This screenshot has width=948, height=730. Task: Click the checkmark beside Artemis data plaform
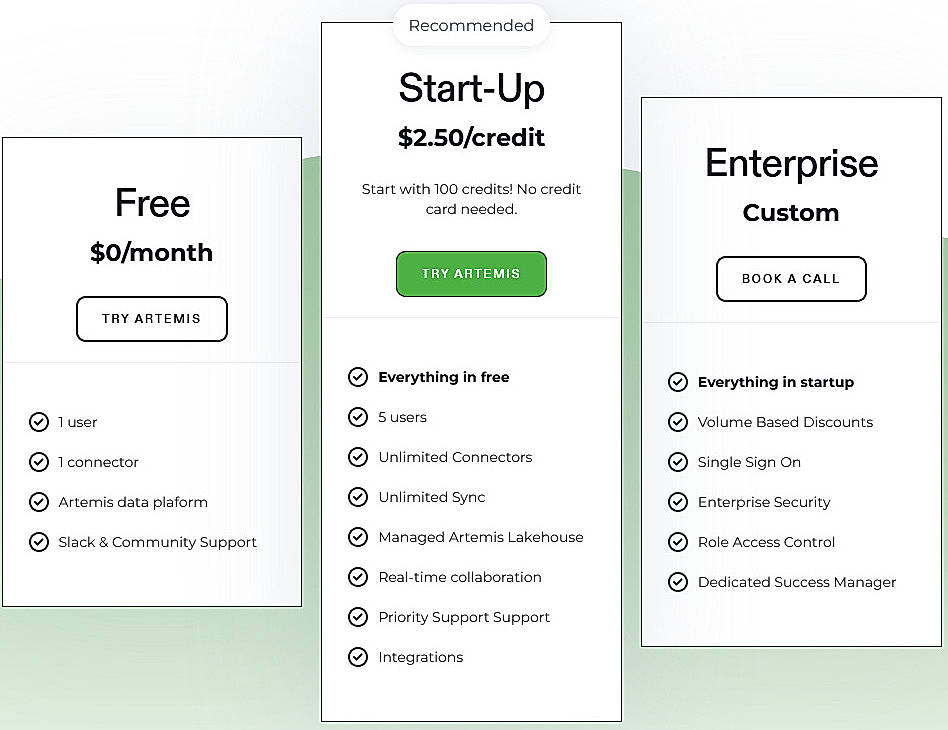(x=39, y=502)
